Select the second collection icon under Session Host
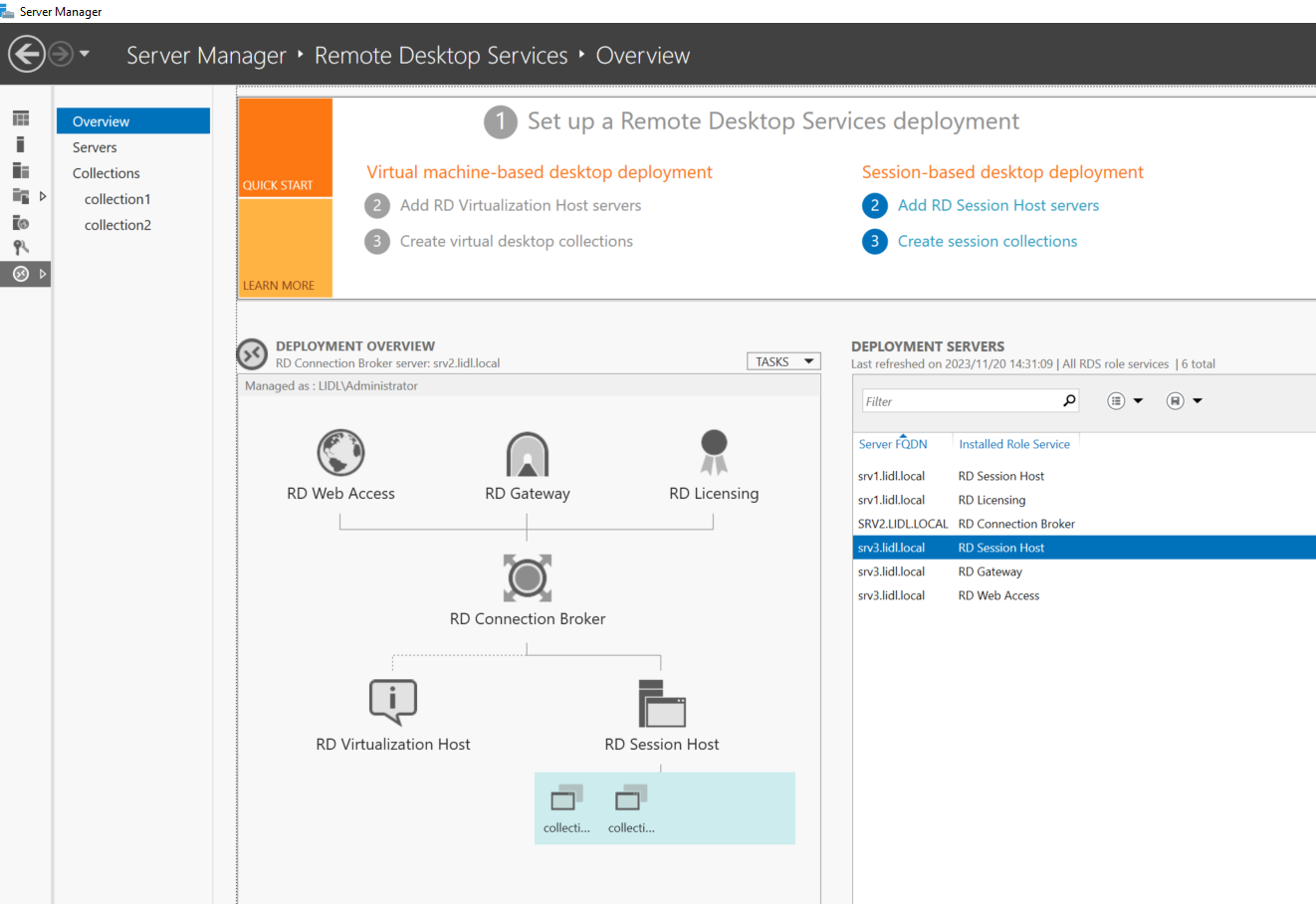1316x904 pixels. click(x=631, y=797)
